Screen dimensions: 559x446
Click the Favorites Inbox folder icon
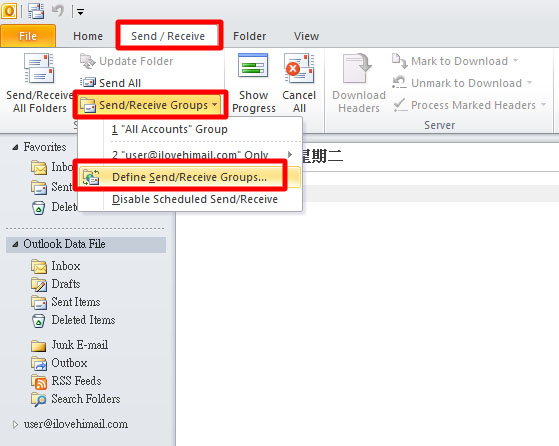[39, 167]
